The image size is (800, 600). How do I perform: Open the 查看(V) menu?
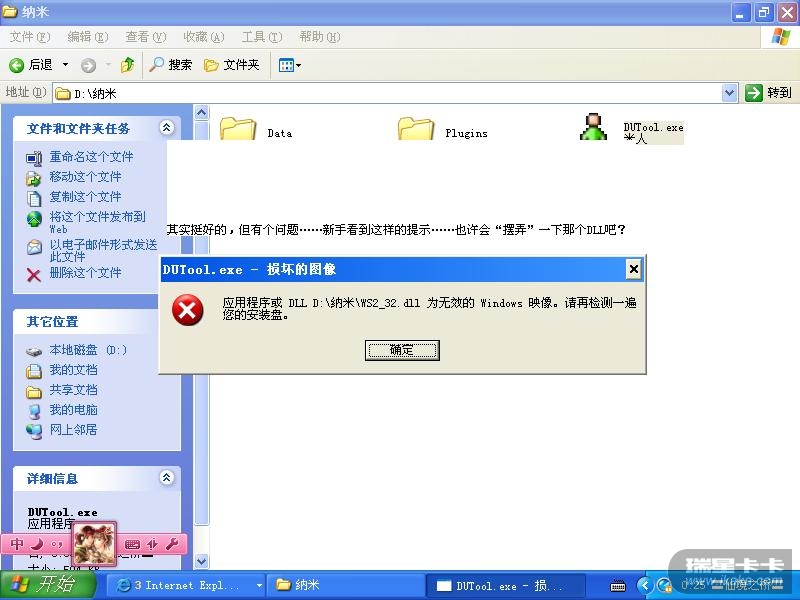[x=146, y=37]
